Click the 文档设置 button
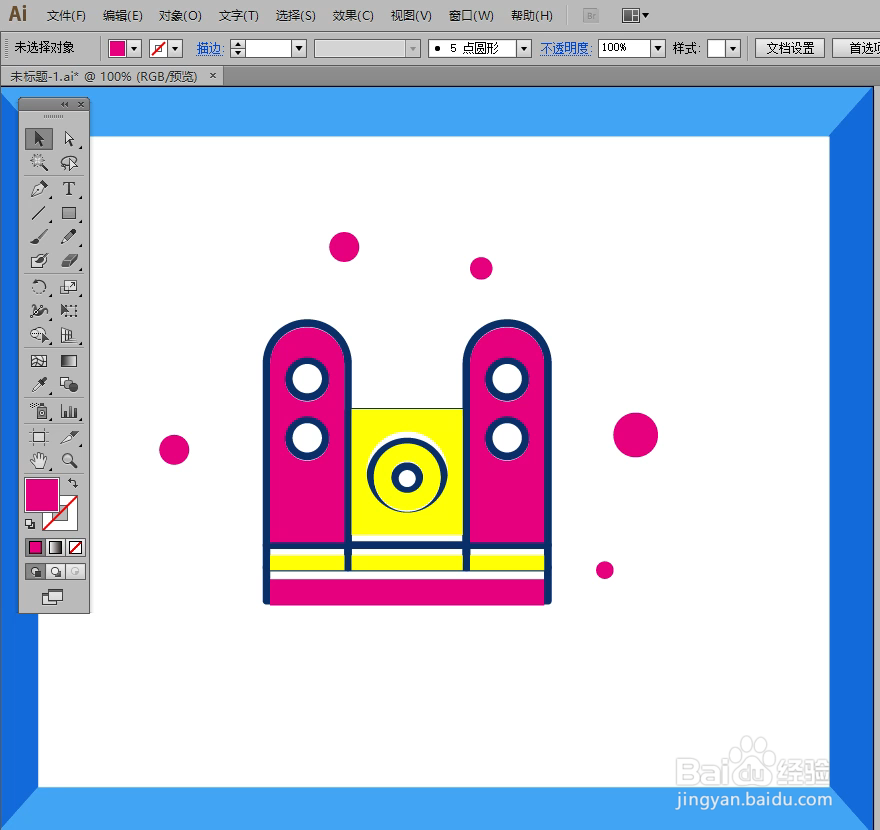Screen dimensions: 880x830 (x=790, y=48)
